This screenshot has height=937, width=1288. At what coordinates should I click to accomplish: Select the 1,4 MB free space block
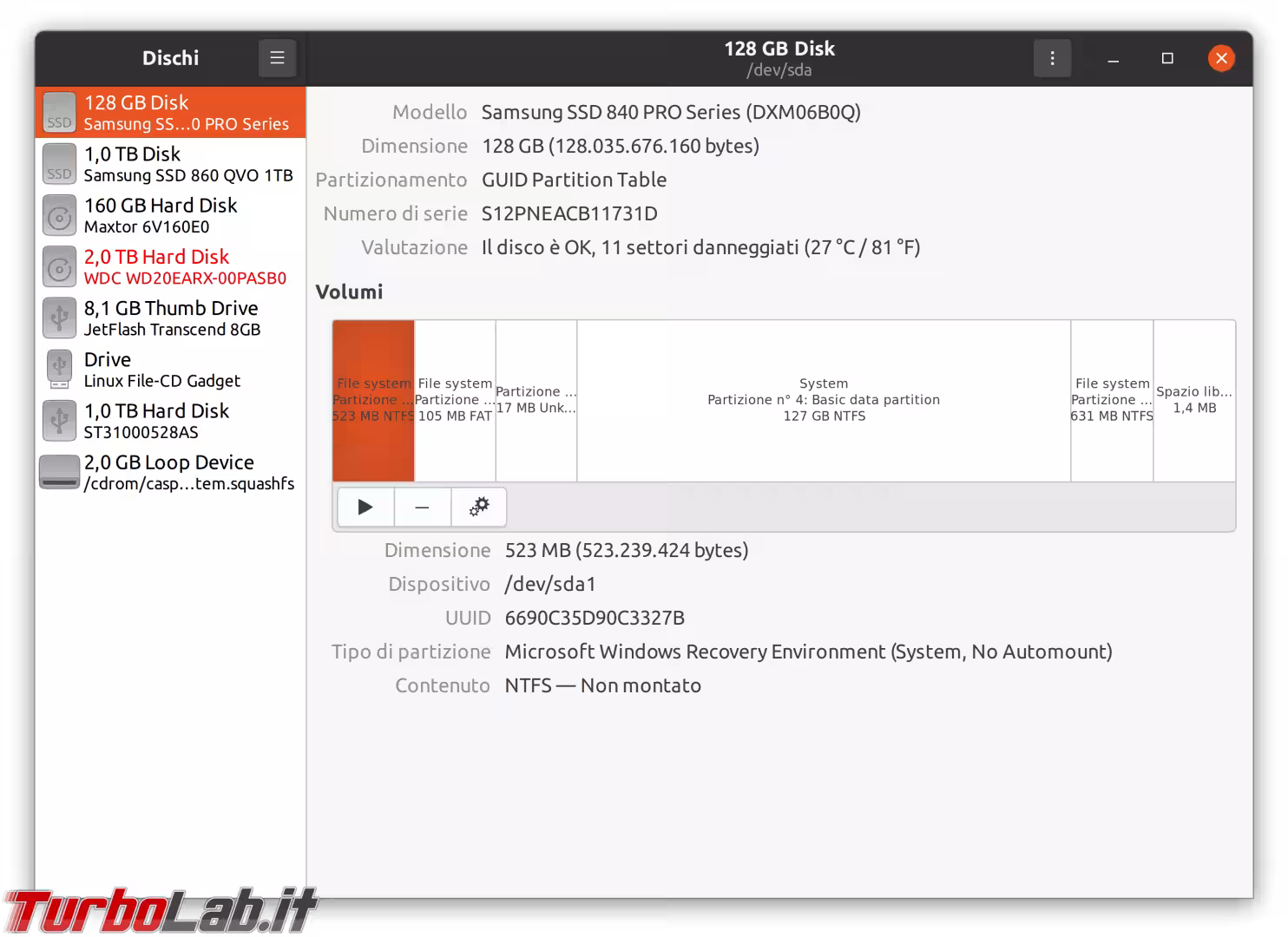coord(1194,401)
